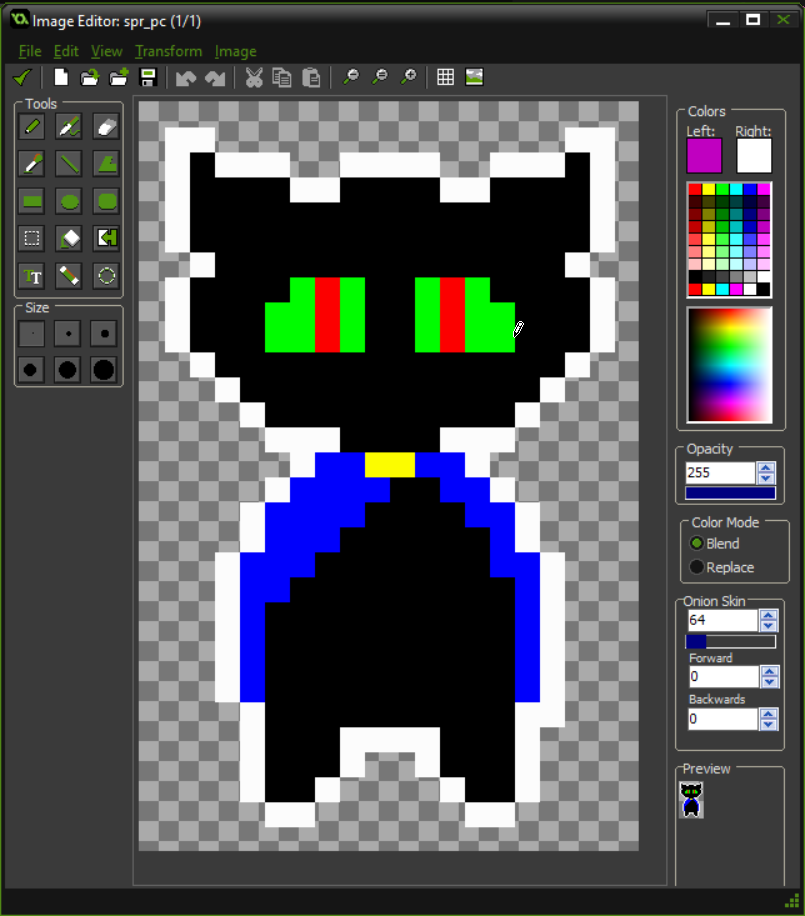This screenshot has height=916, width=805.
Task: Click the blue Opacity slider bar
Action: pos(730,493)
